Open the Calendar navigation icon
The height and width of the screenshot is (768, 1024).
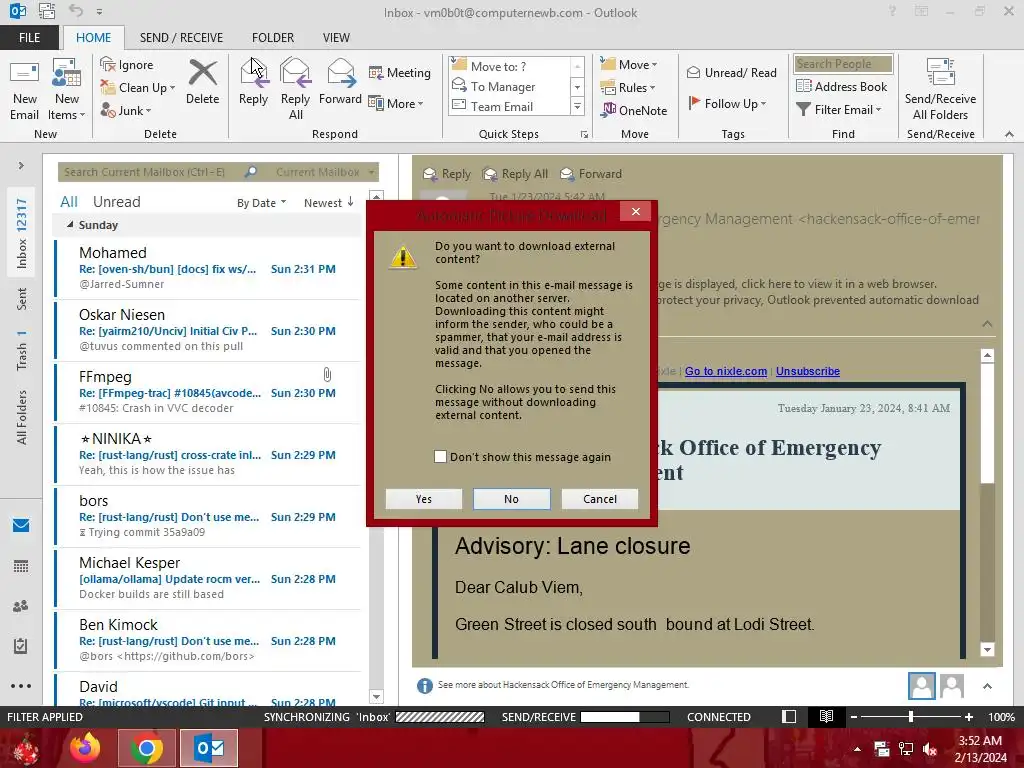(21, 566)
